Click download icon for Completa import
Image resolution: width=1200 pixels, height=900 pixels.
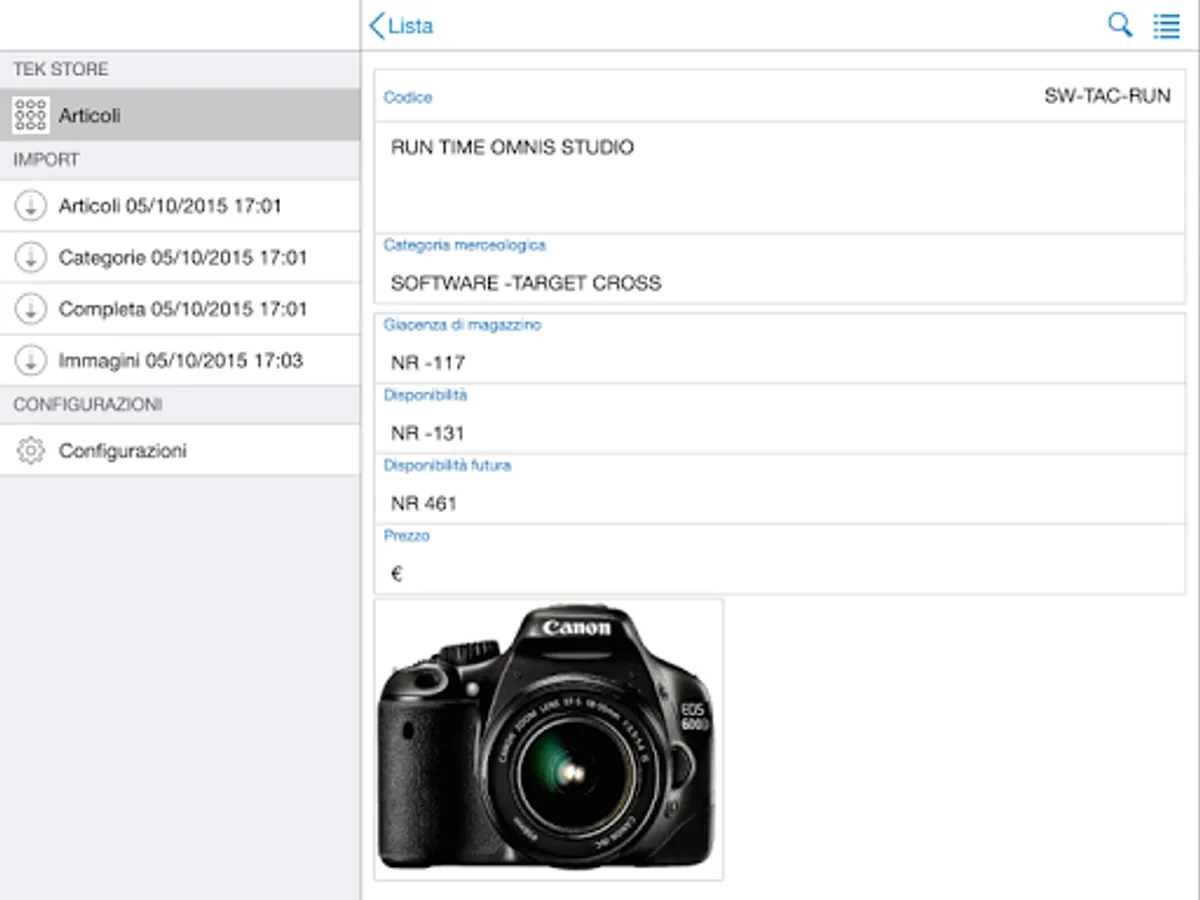point(31,309)
